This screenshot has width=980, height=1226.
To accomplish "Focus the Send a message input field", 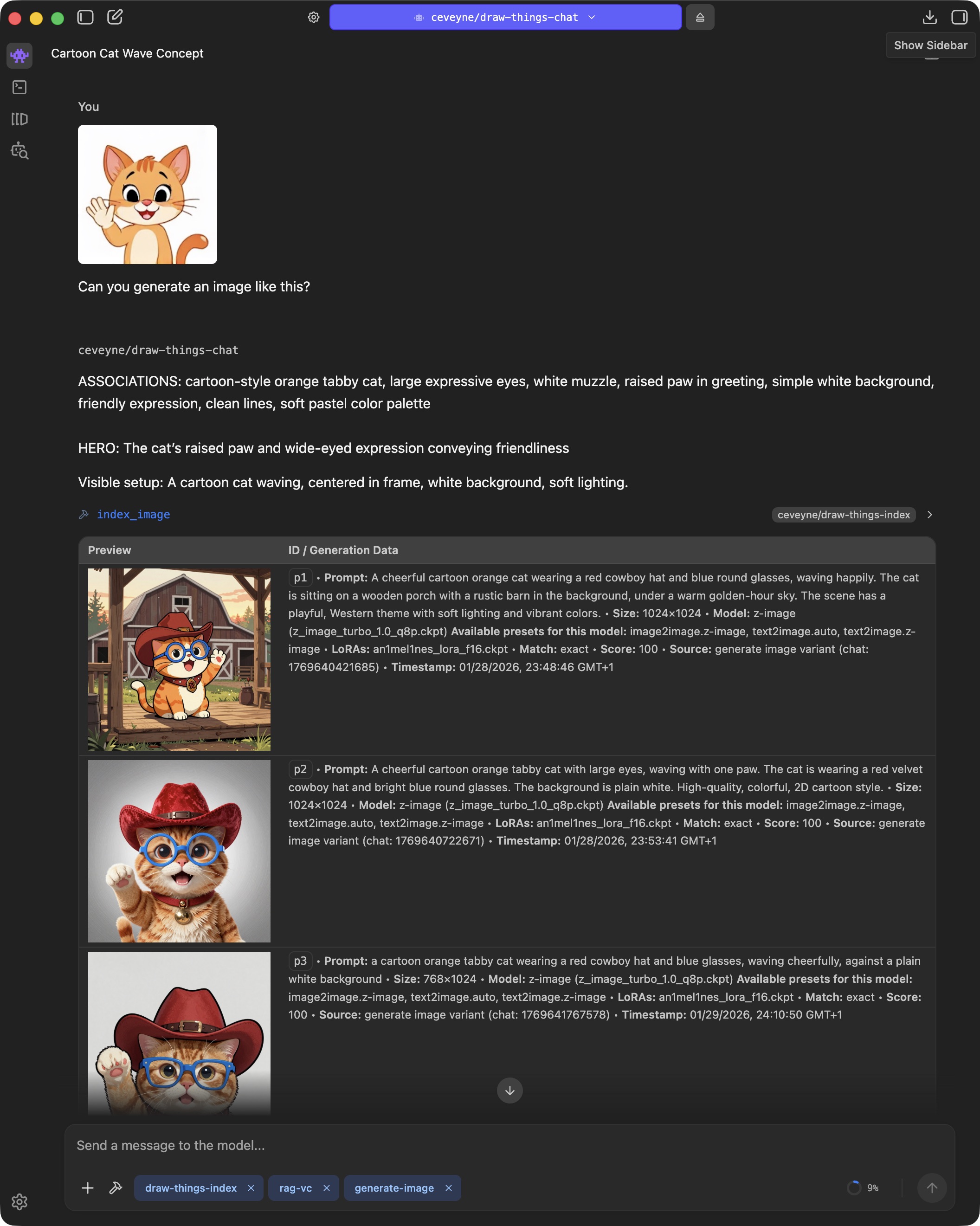I will (509, 1145).
